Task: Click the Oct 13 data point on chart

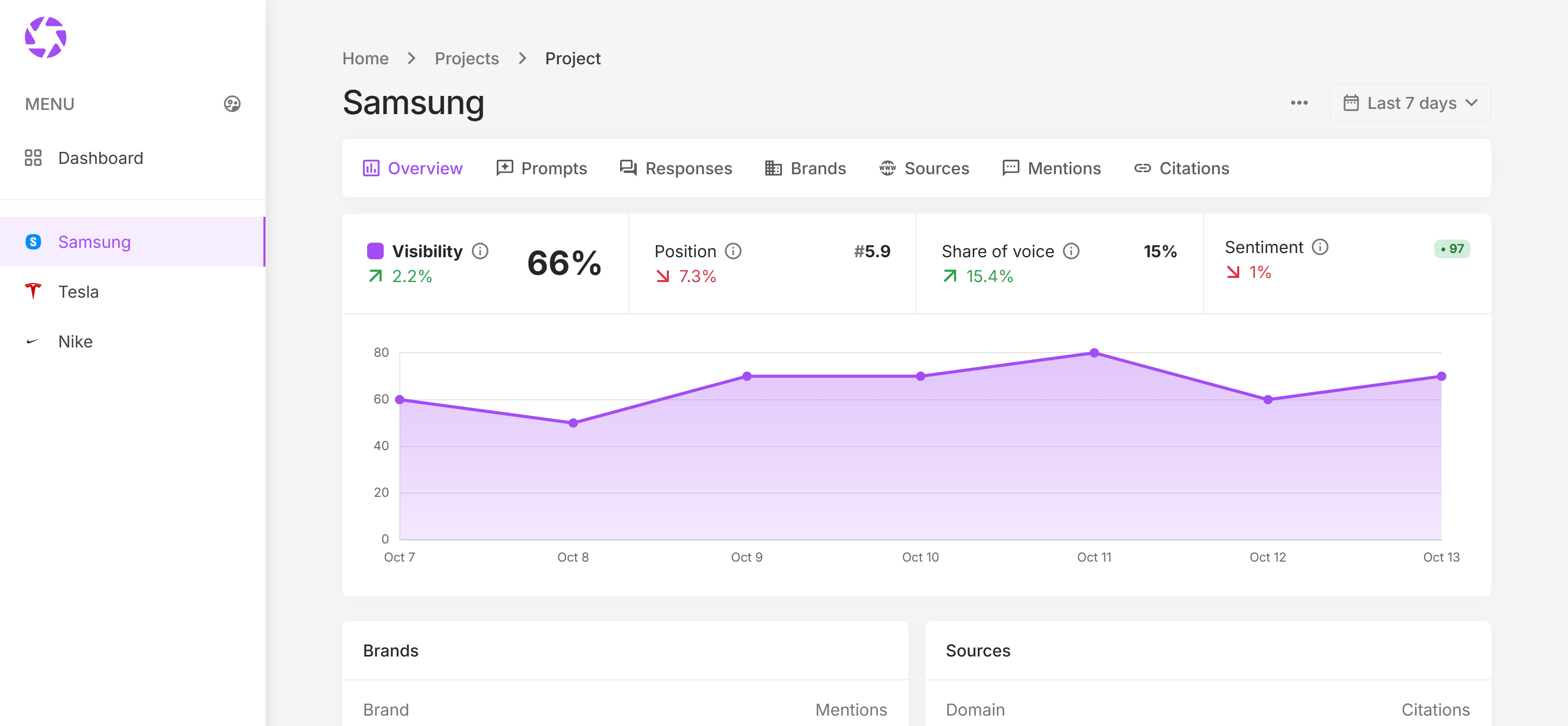Action: click(x=1441, y=376)
